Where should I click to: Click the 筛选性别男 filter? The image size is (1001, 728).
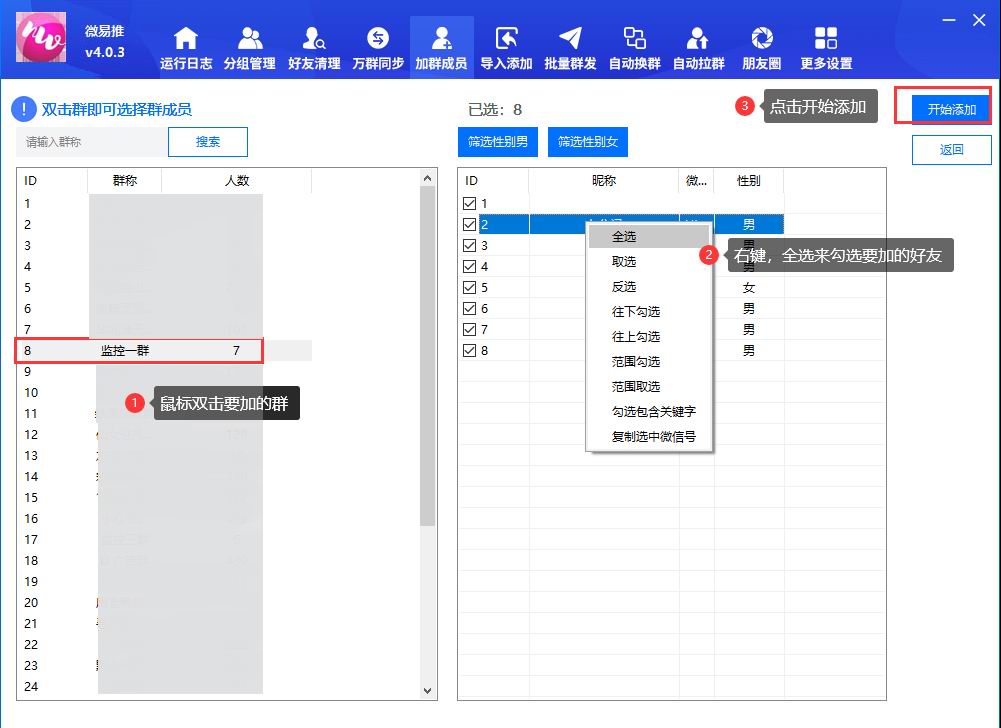point(497,141)
